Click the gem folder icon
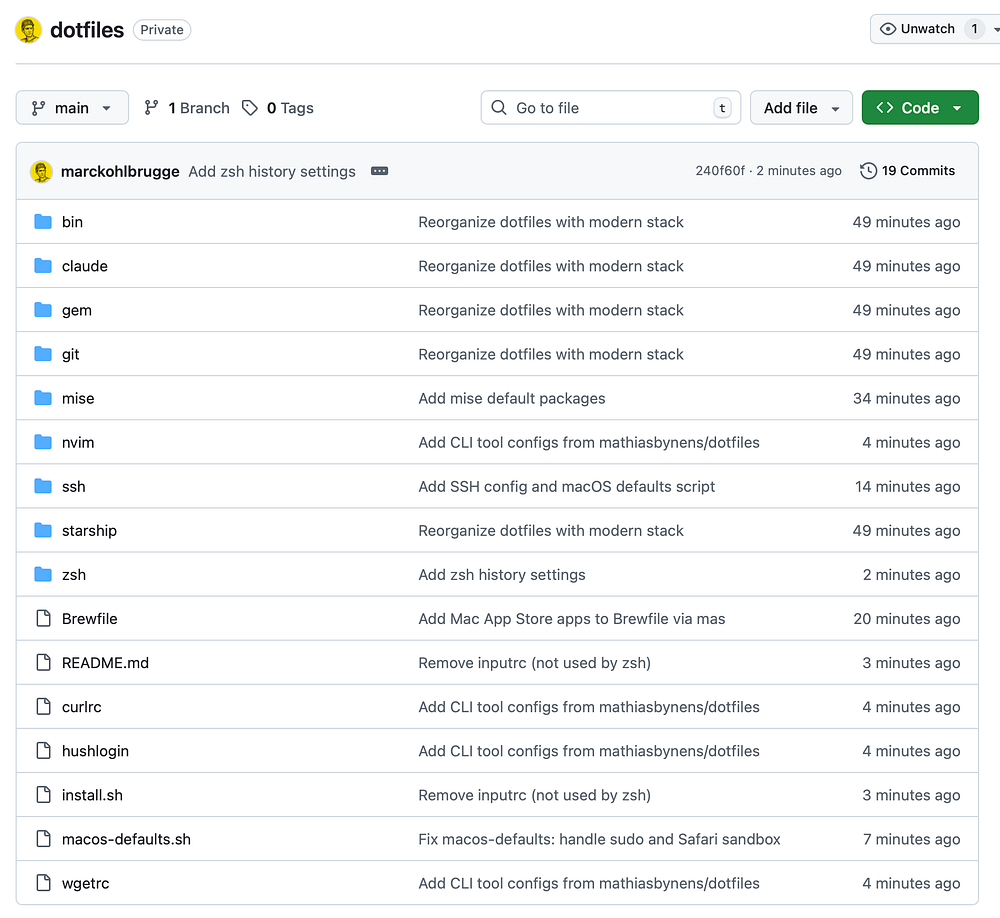This screenshot has height=918, width=1000. coord(43,310)
